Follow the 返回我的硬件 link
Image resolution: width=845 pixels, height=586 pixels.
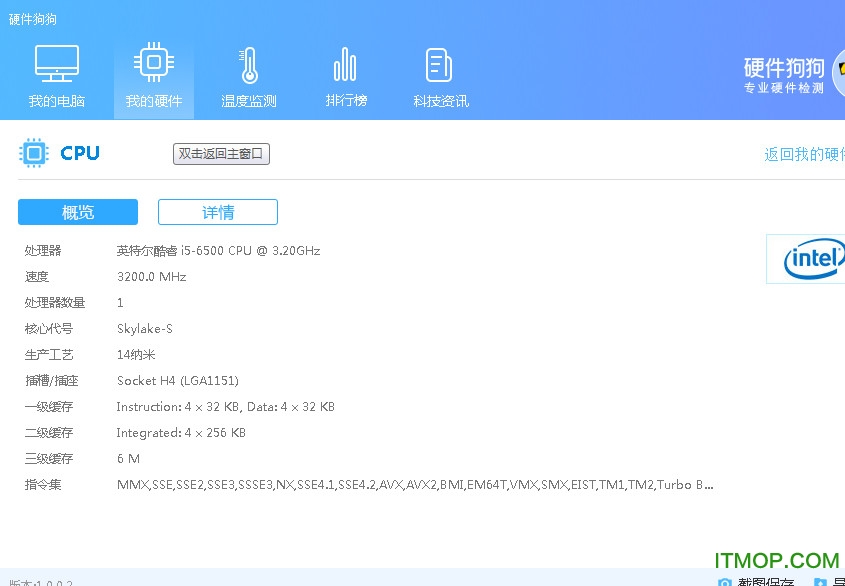pyautogui.click(x=804, y=154)
